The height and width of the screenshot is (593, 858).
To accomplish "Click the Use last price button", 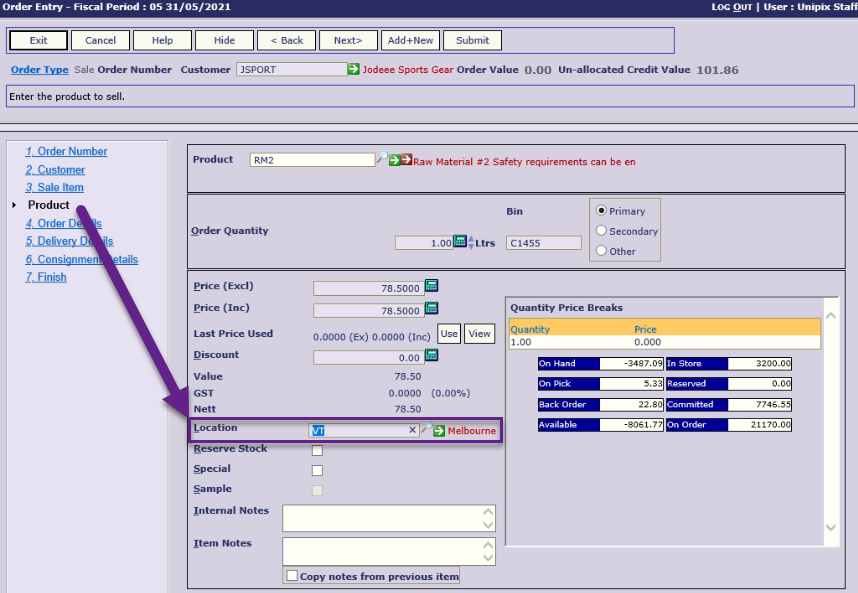I will tap(448, 334).
